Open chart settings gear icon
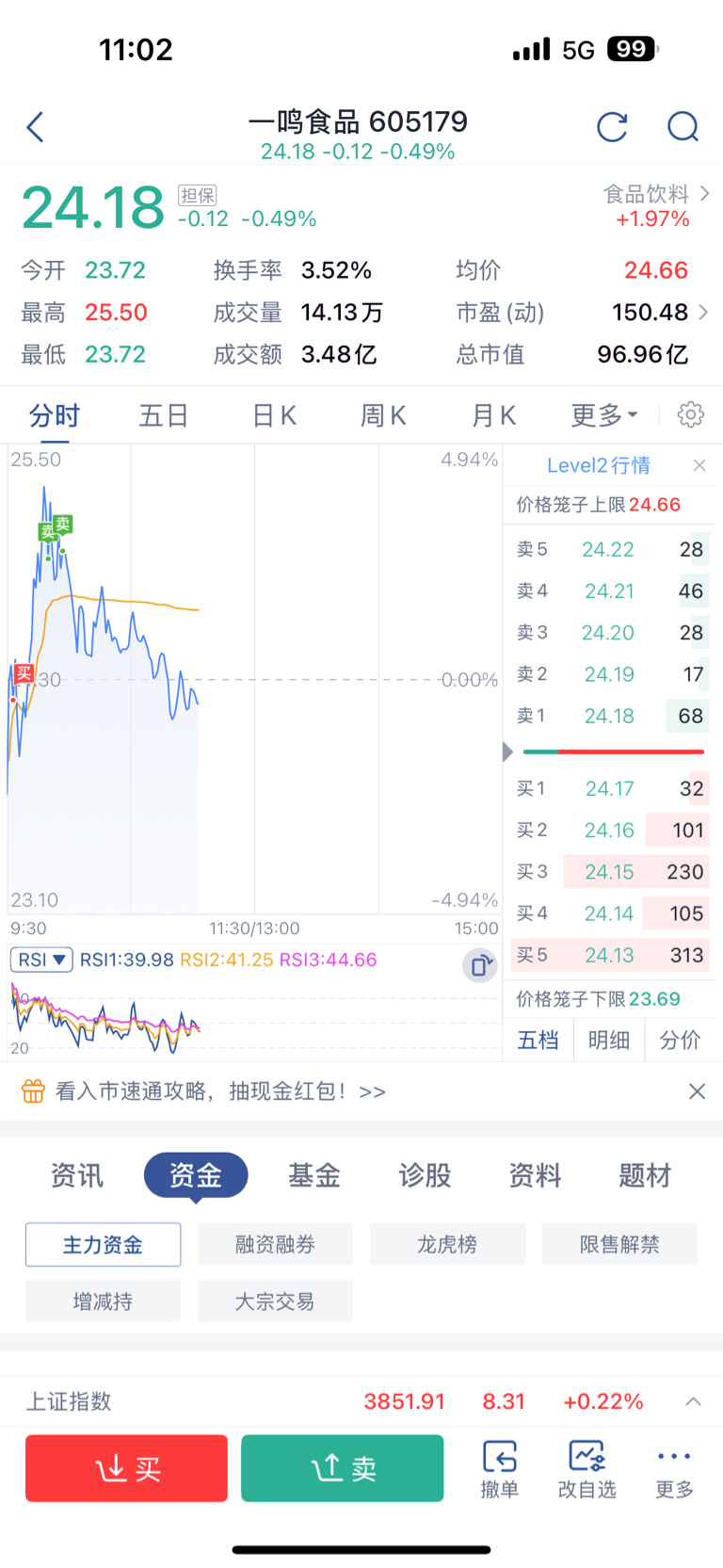Viewport: 723px width, 1568px height. (x=691, y=414)
